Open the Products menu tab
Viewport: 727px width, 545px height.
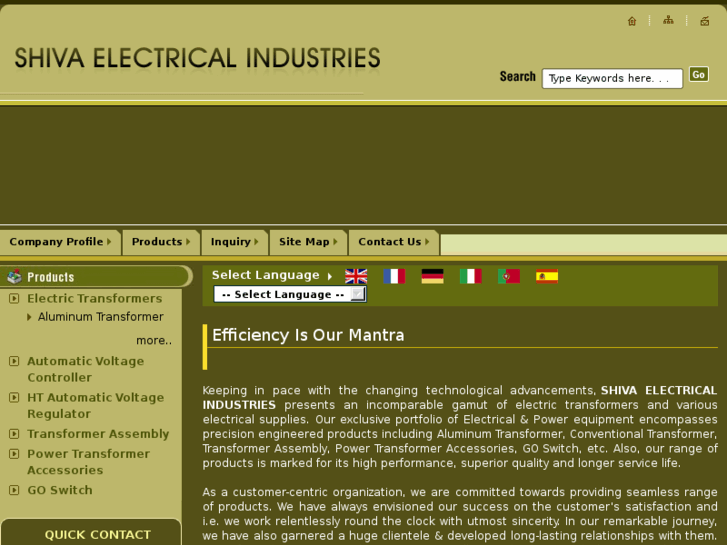pyautogui.click(x=161, y=242)
